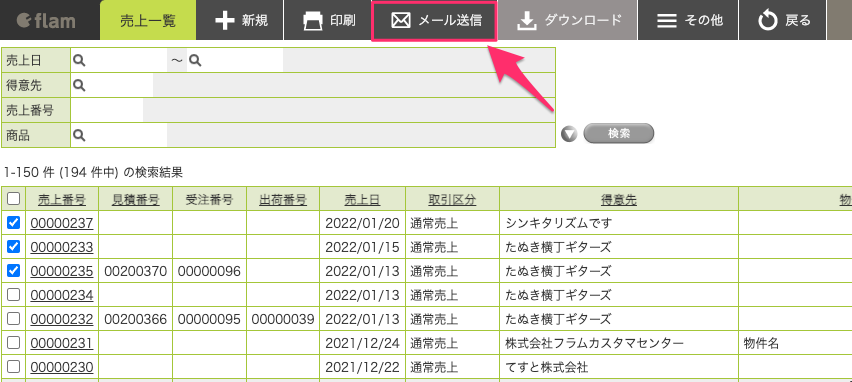The image size is (852, 382).
Task: Click the 得意先 search magnifier
Action: pos(79,85)
